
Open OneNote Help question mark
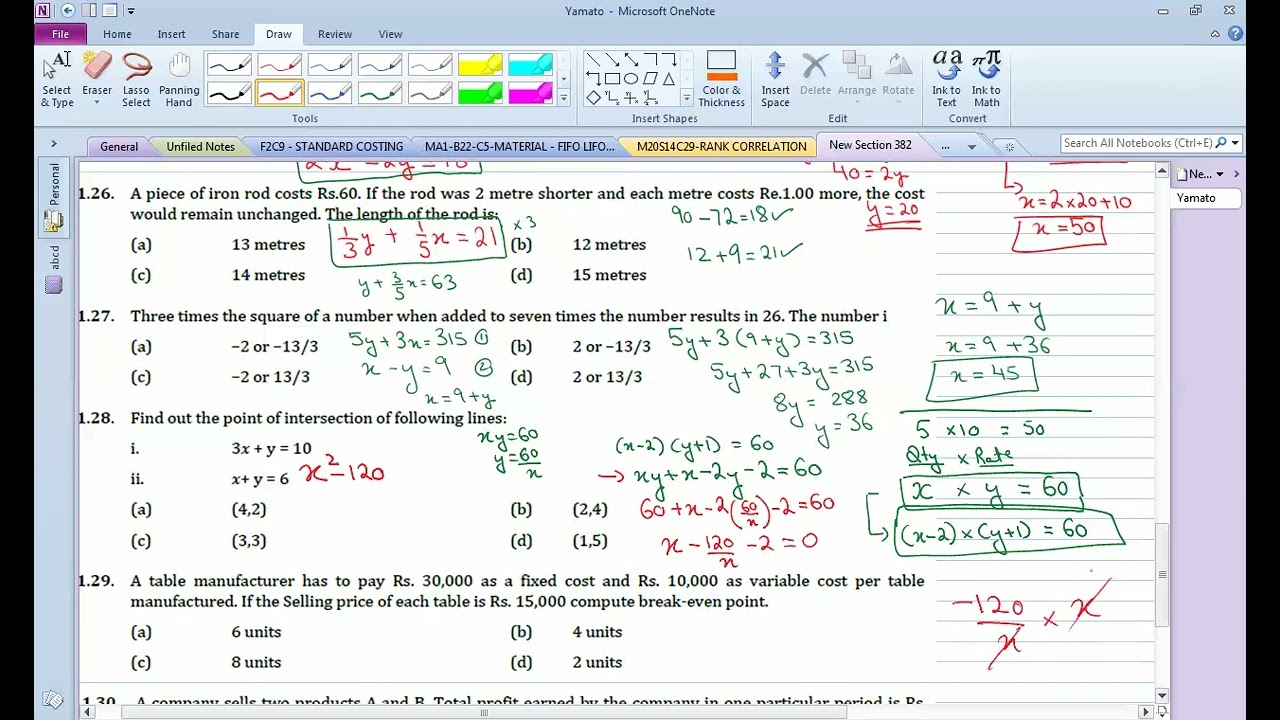point(1236,34)
